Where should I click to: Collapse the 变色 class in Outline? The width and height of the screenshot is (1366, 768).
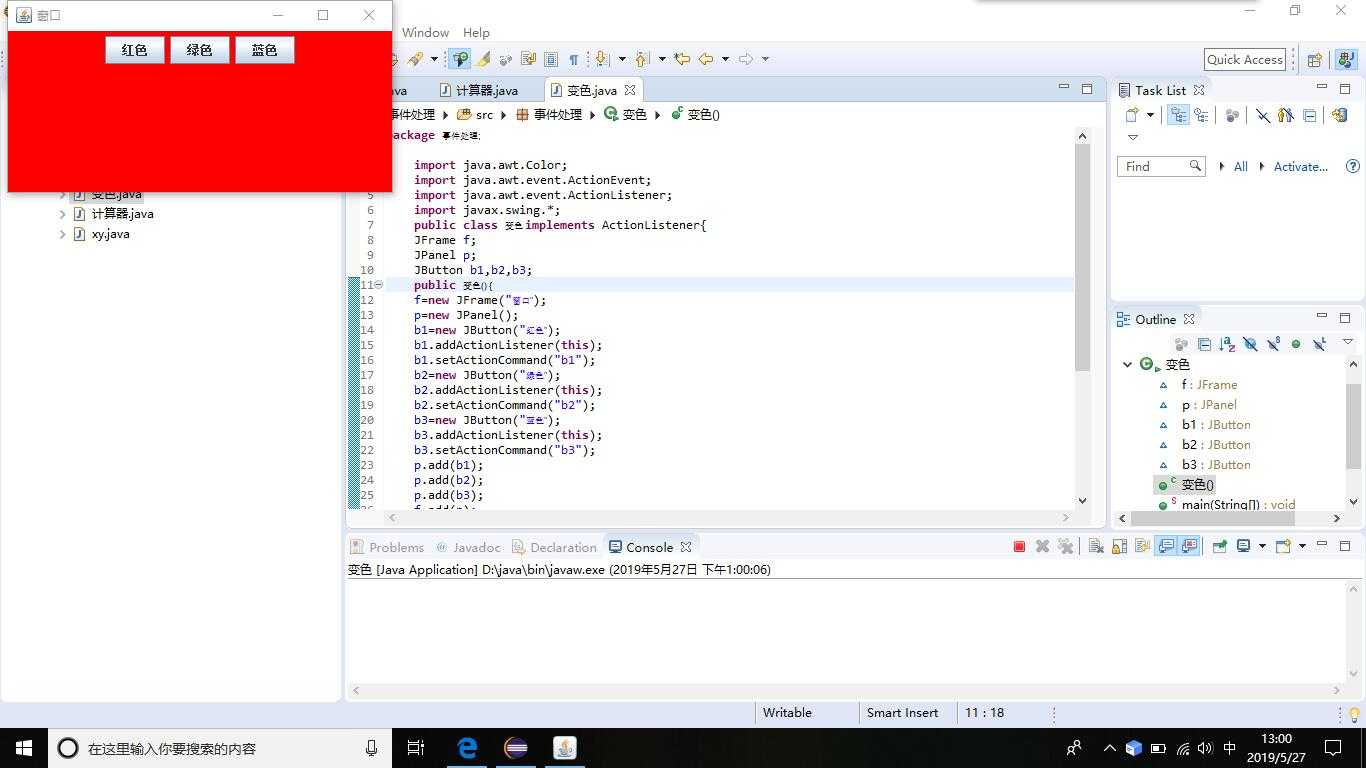[x=1127, y=365]
